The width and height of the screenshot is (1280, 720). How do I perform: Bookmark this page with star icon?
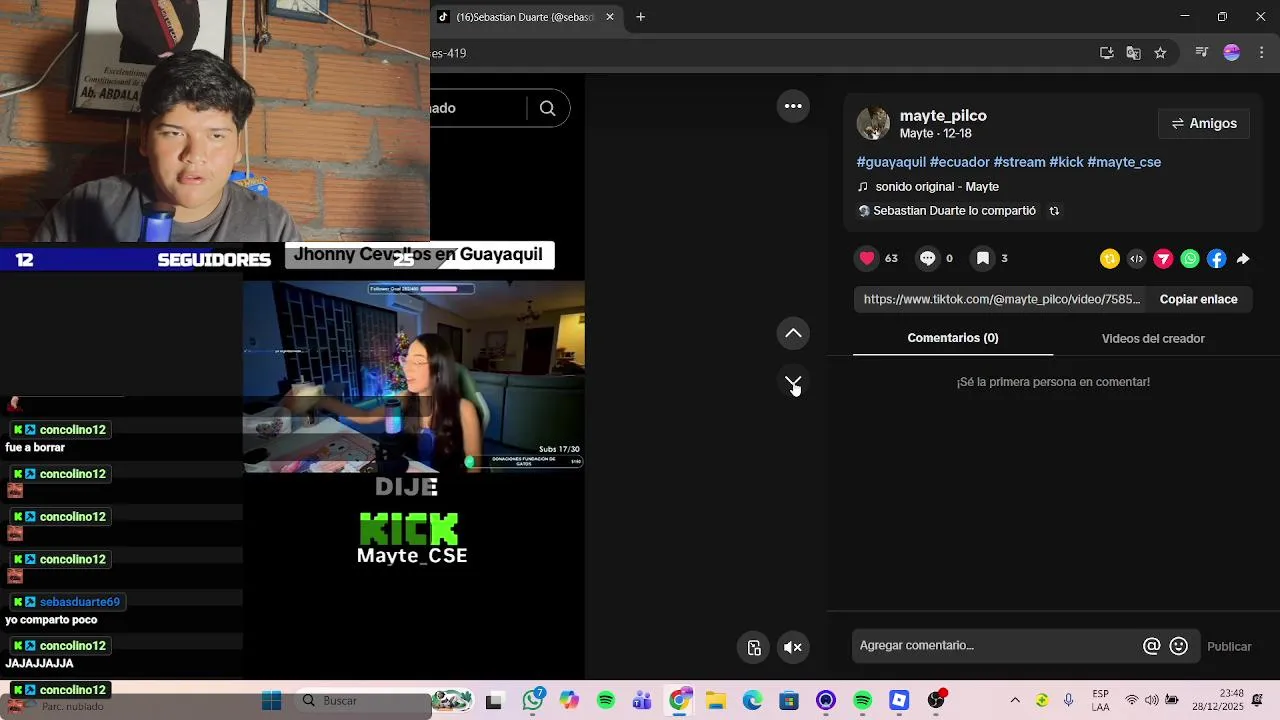pos(1160,53)
